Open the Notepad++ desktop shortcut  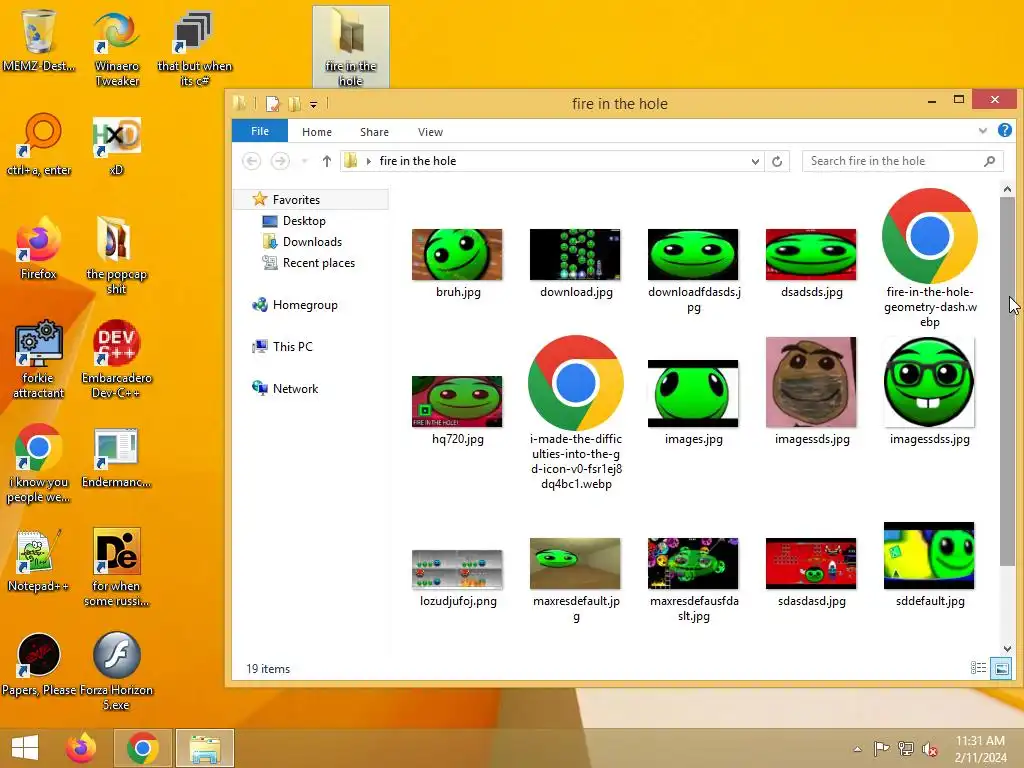(39, 561)
